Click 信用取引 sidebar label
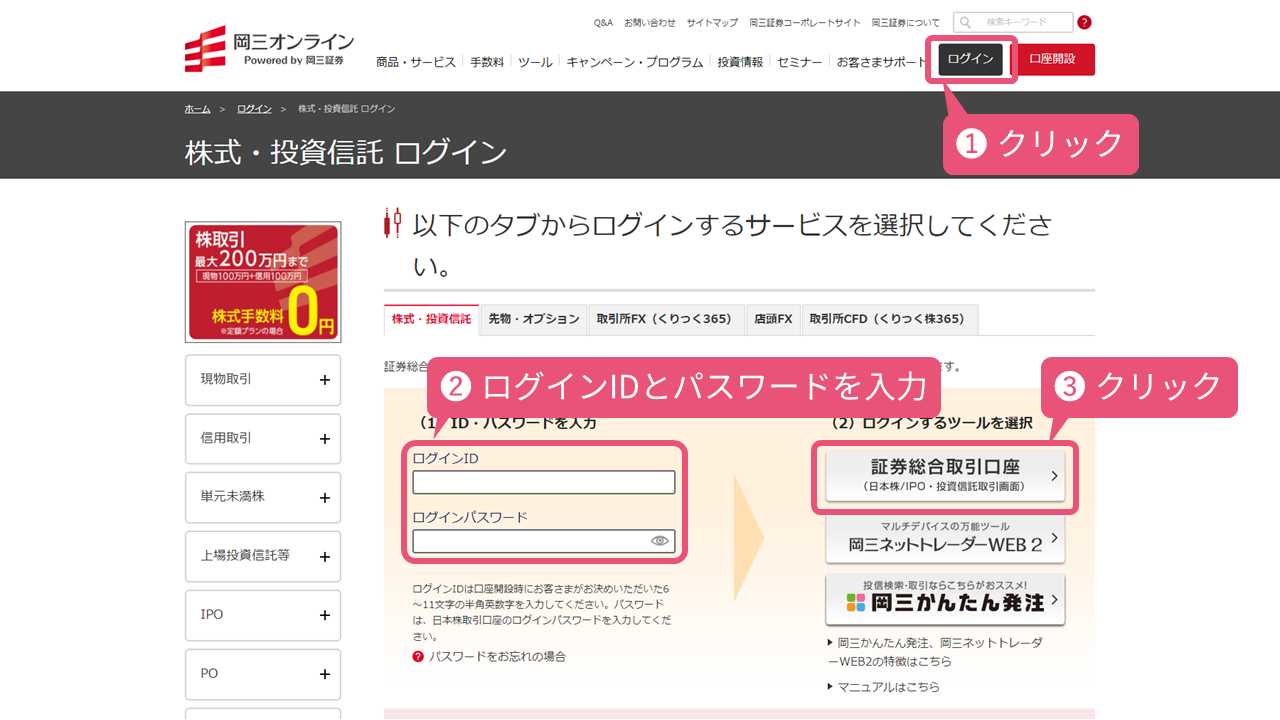The image size is (1280, 720). coord(227,438)
